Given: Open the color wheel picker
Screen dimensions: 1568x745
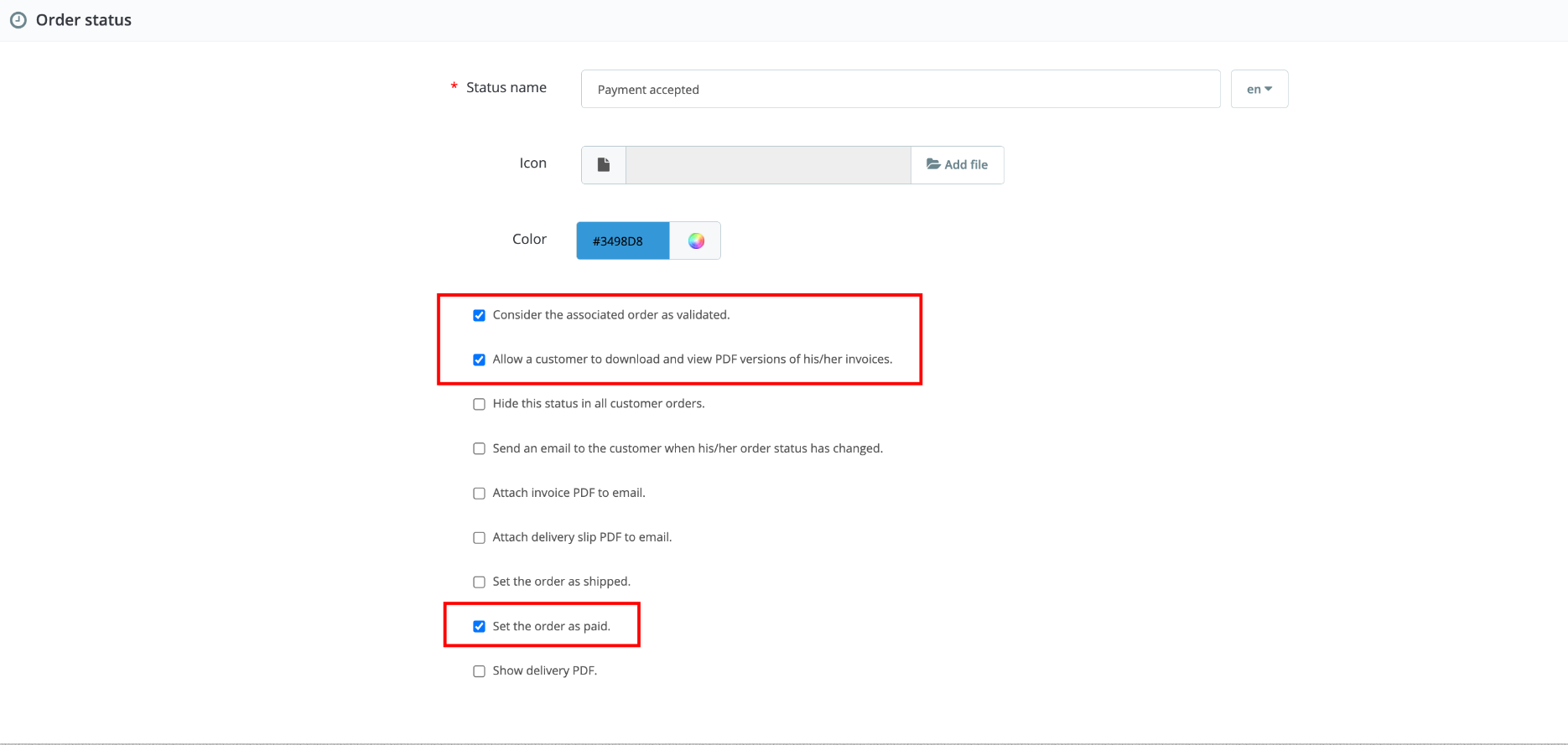Looking at the screenshot, I should pos(694,241).
